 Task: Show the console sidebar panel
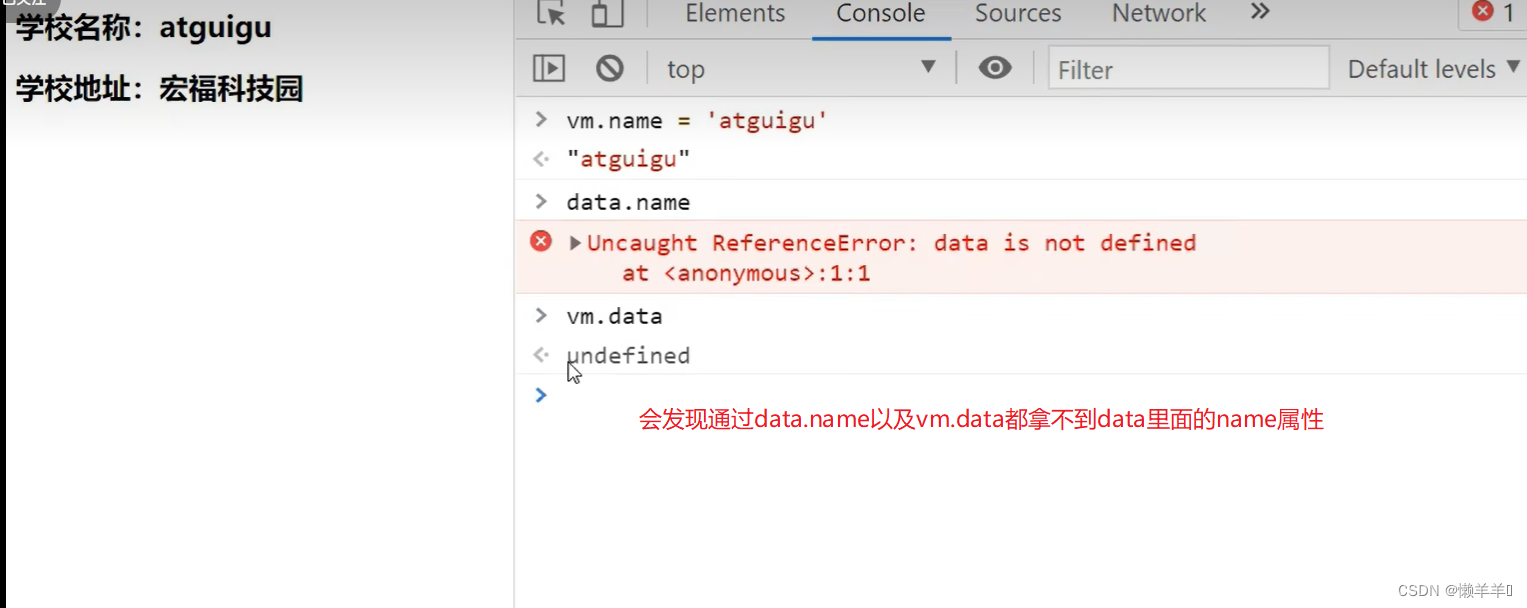(549, 68)
